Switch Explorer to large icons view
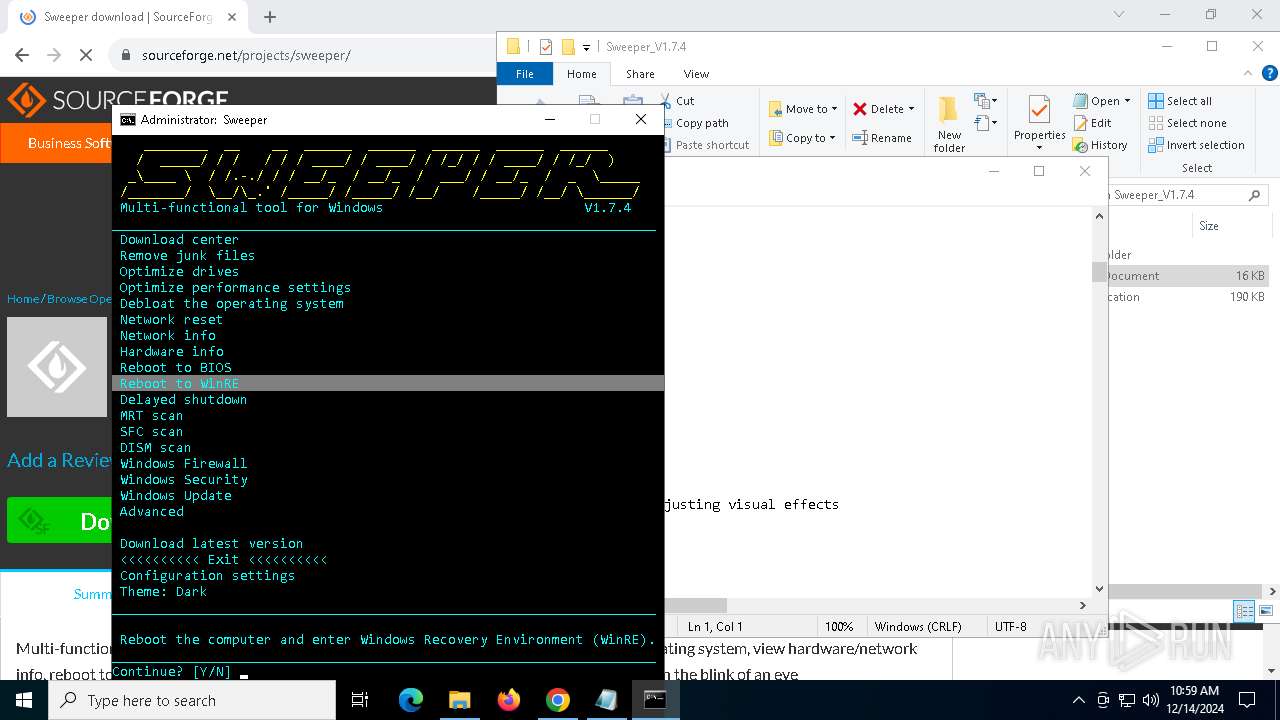The image size is (1280, 720). tap(1265, 610)
